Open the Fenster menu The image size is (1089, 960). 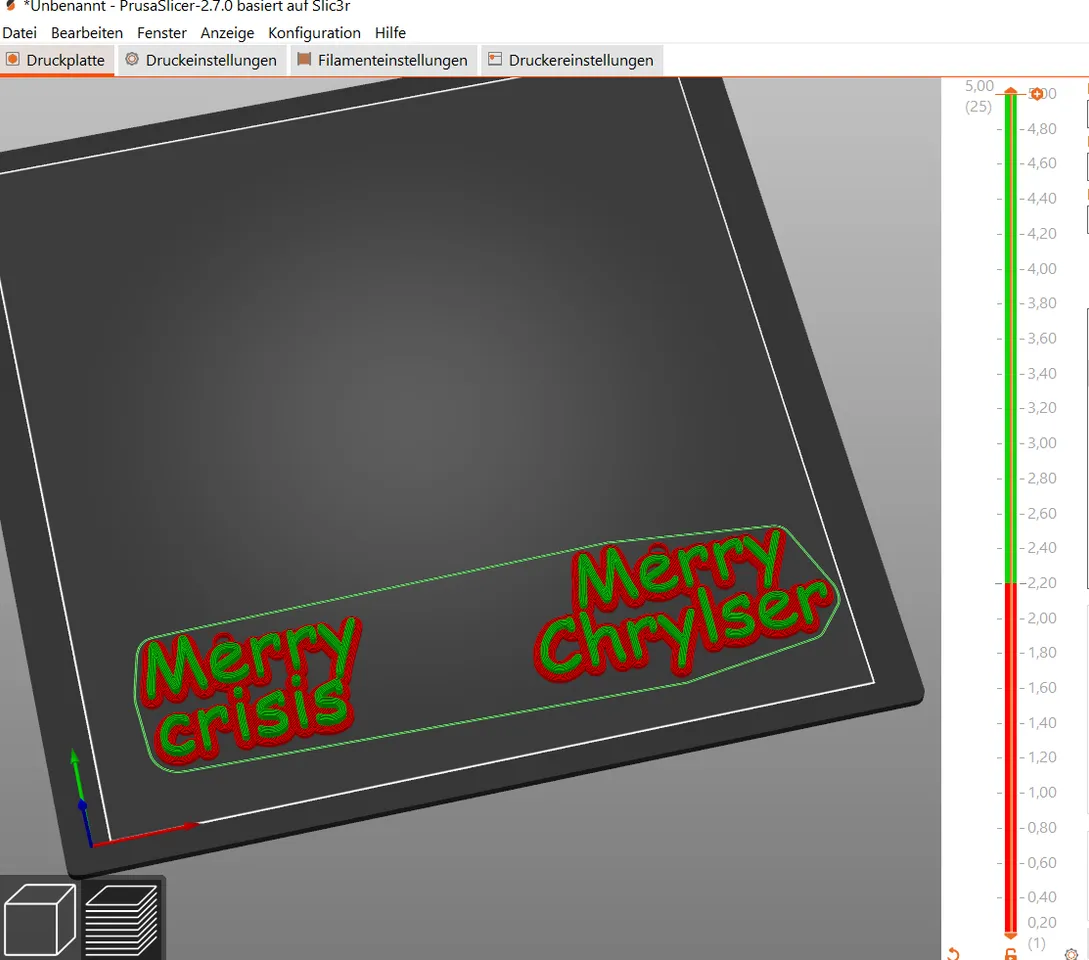(x=162, y=33)
